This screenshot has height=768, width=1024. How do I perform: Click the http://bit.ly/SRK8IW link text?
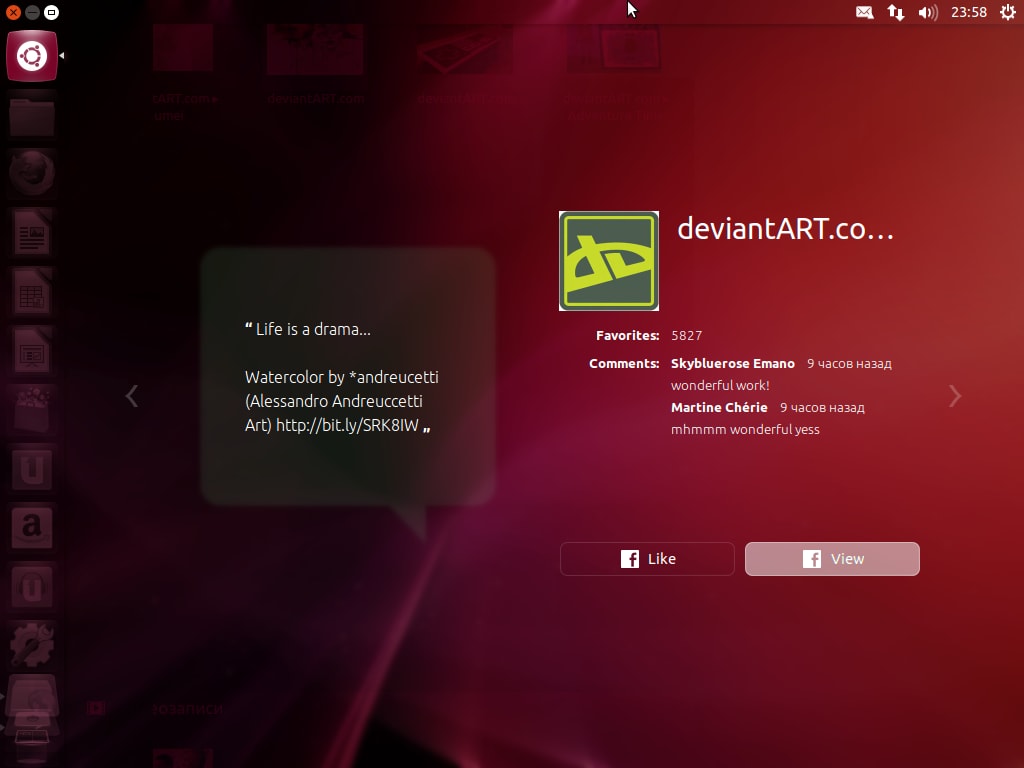point(347,425)
